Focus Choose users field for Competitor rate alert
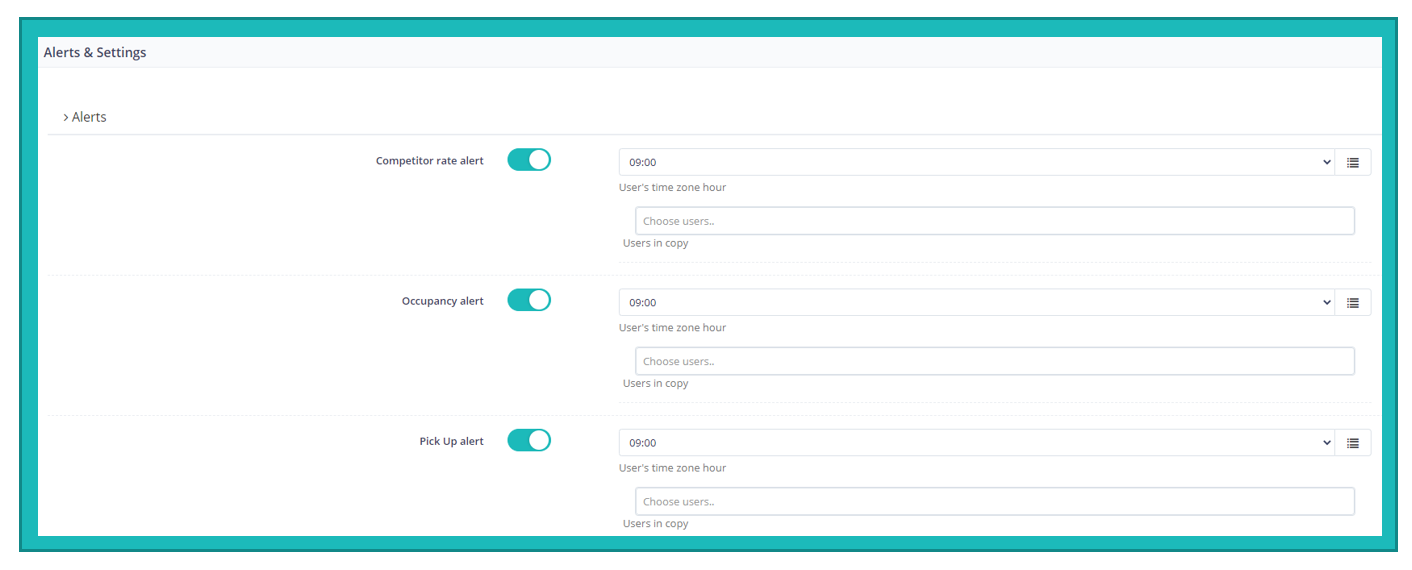1412x570 pixels. point(995,221)
